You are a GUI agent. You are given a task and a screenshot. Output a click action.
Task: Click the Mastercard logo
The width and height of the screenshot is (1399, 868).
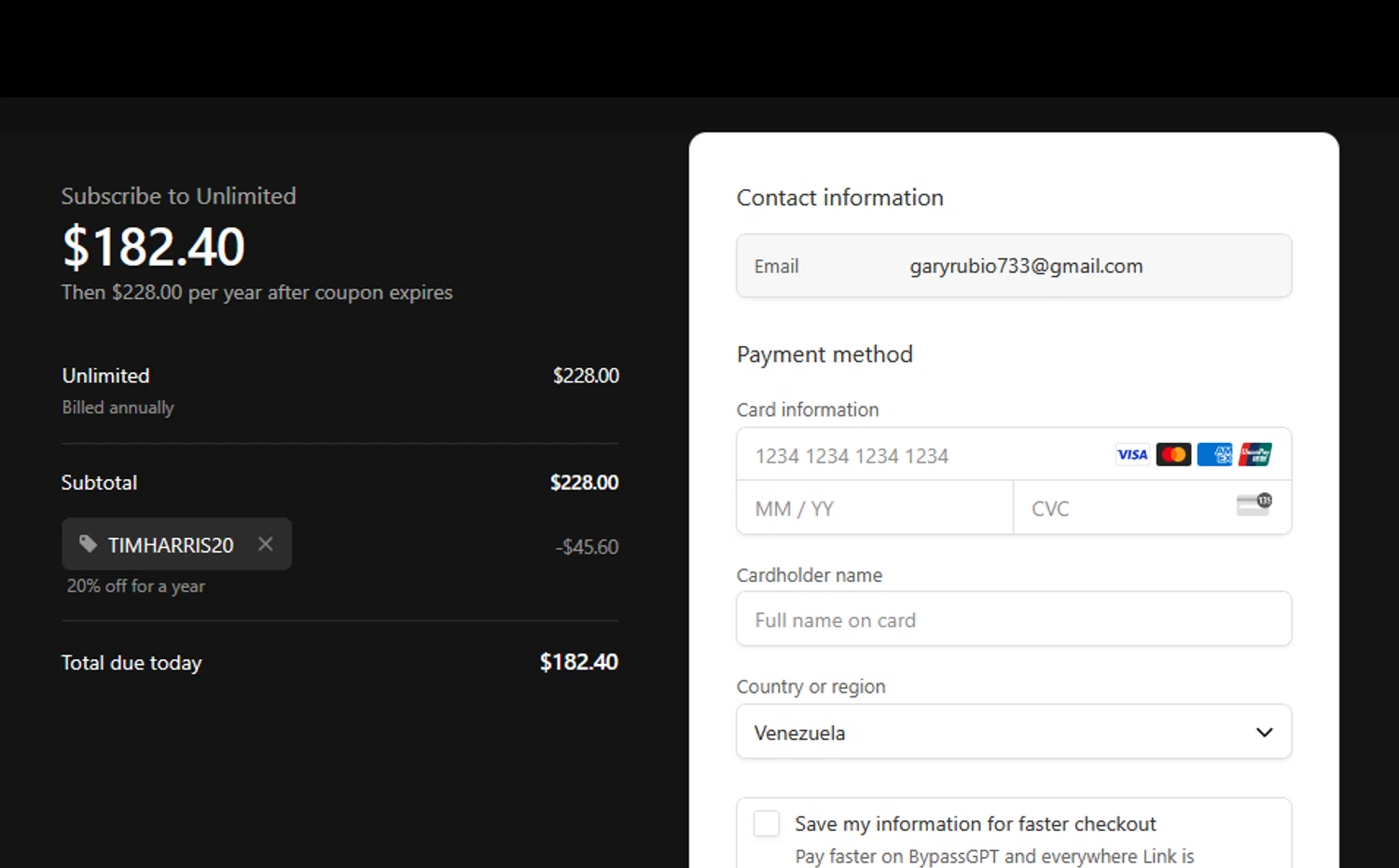[x=1173, y=455]
